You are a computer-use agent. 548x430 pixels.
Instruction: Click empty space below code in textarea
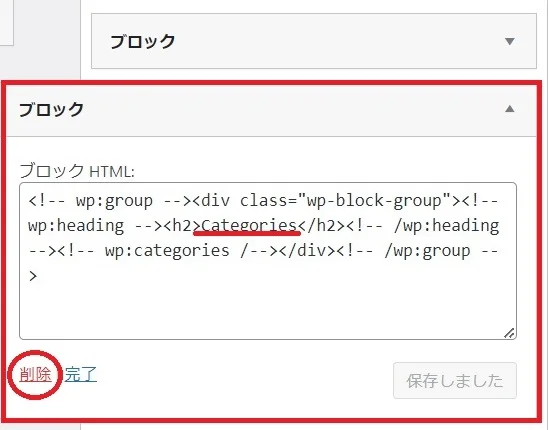[268, 309]
